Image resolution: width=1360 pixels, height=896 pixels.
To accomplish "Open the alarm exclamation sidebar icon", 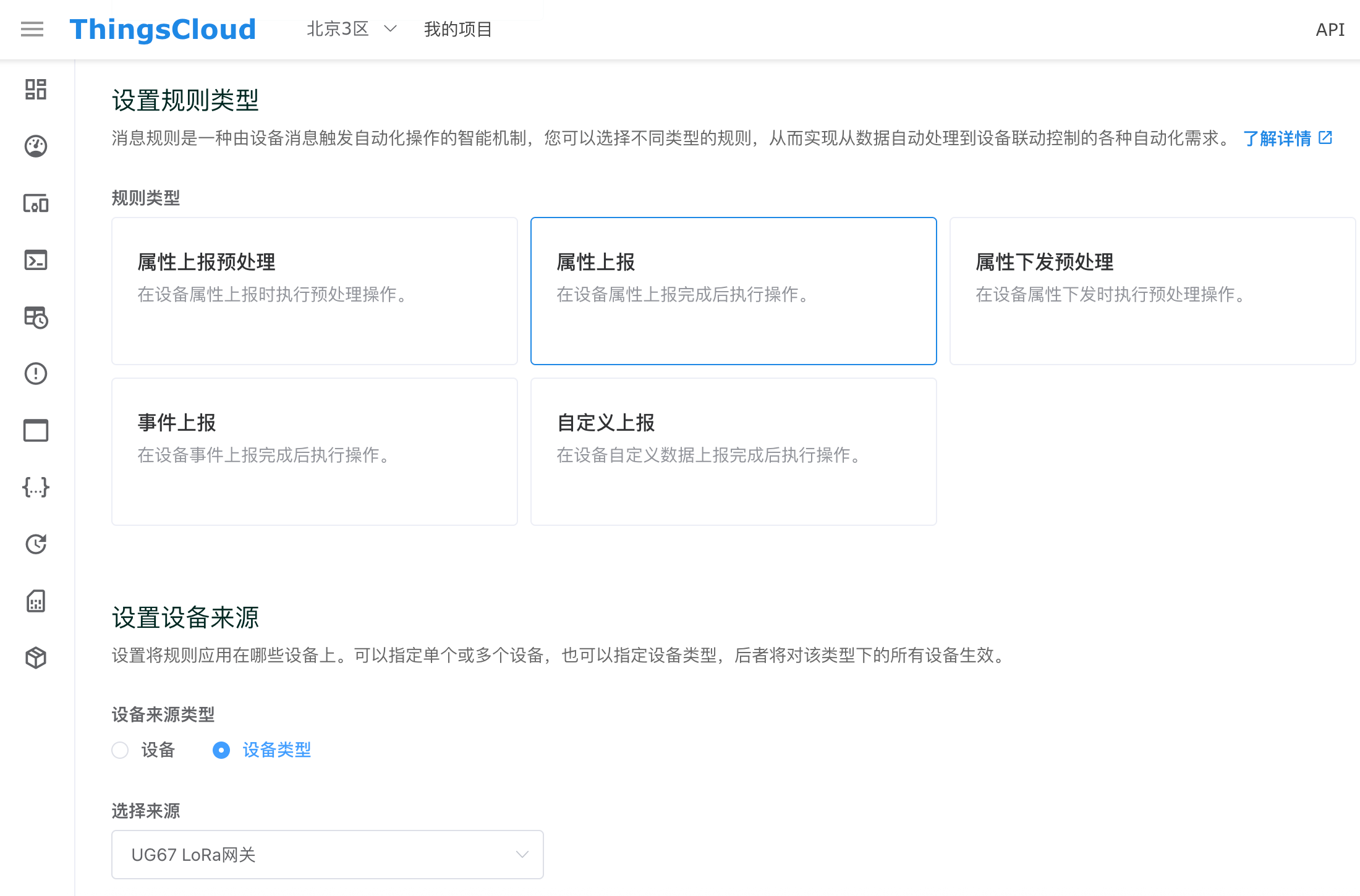I will pyautogui.click(x=36, y=374).
